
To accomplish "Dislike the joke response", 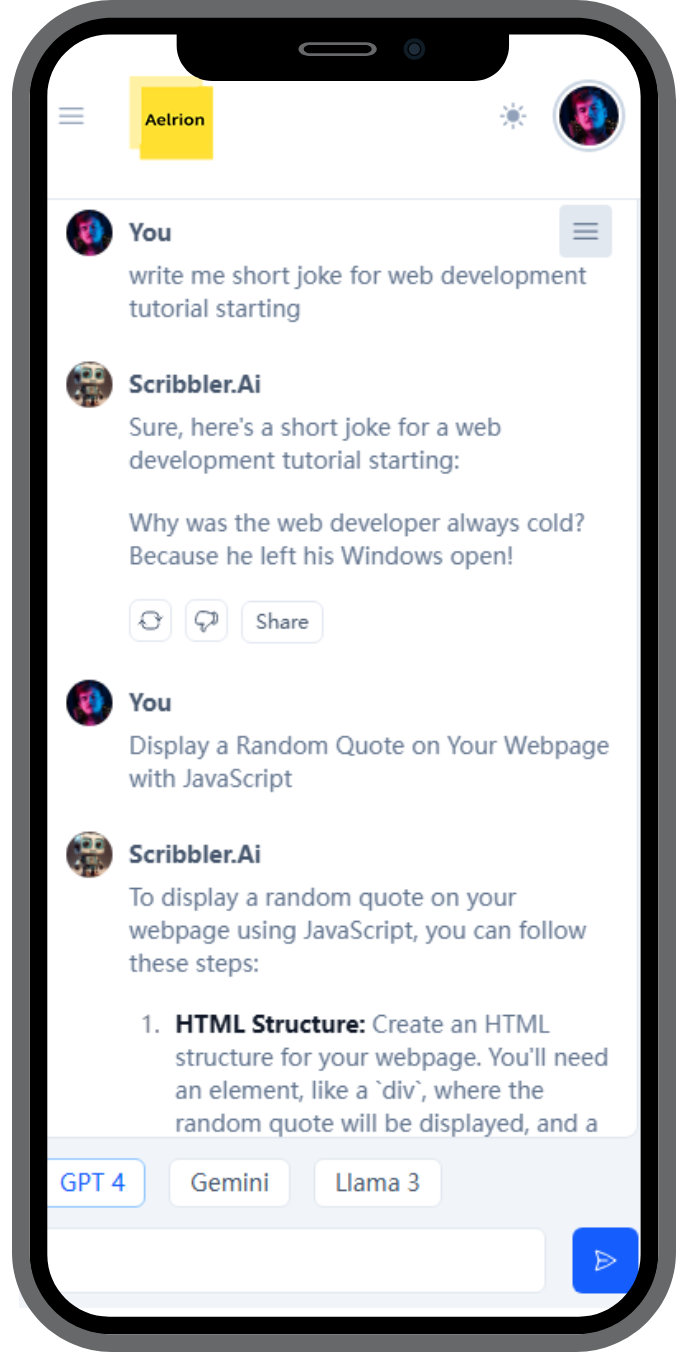I will coord(207,621).
